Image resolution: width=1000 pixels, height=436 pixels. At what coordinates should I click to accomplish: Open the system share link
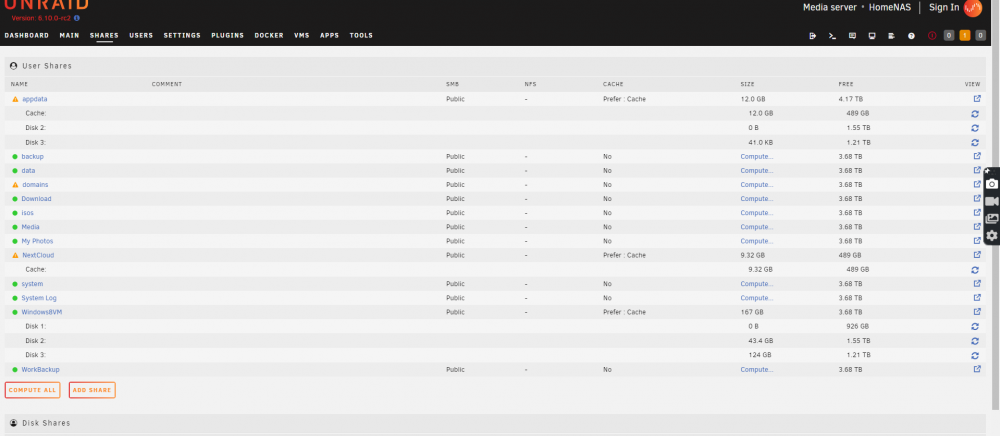pyautogui.click(x=33, y=284)
